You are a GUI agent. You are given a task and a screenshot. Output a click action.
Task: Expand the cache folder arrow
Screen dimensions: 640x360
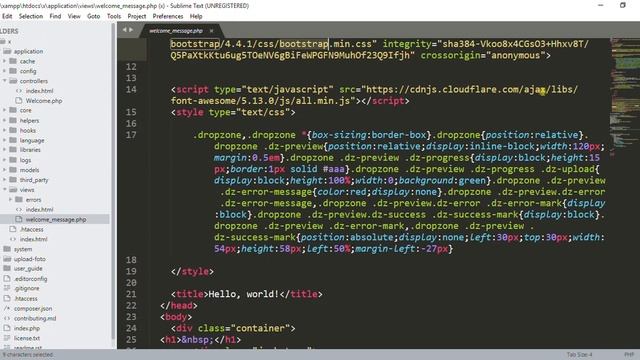(x=5, y=61)
